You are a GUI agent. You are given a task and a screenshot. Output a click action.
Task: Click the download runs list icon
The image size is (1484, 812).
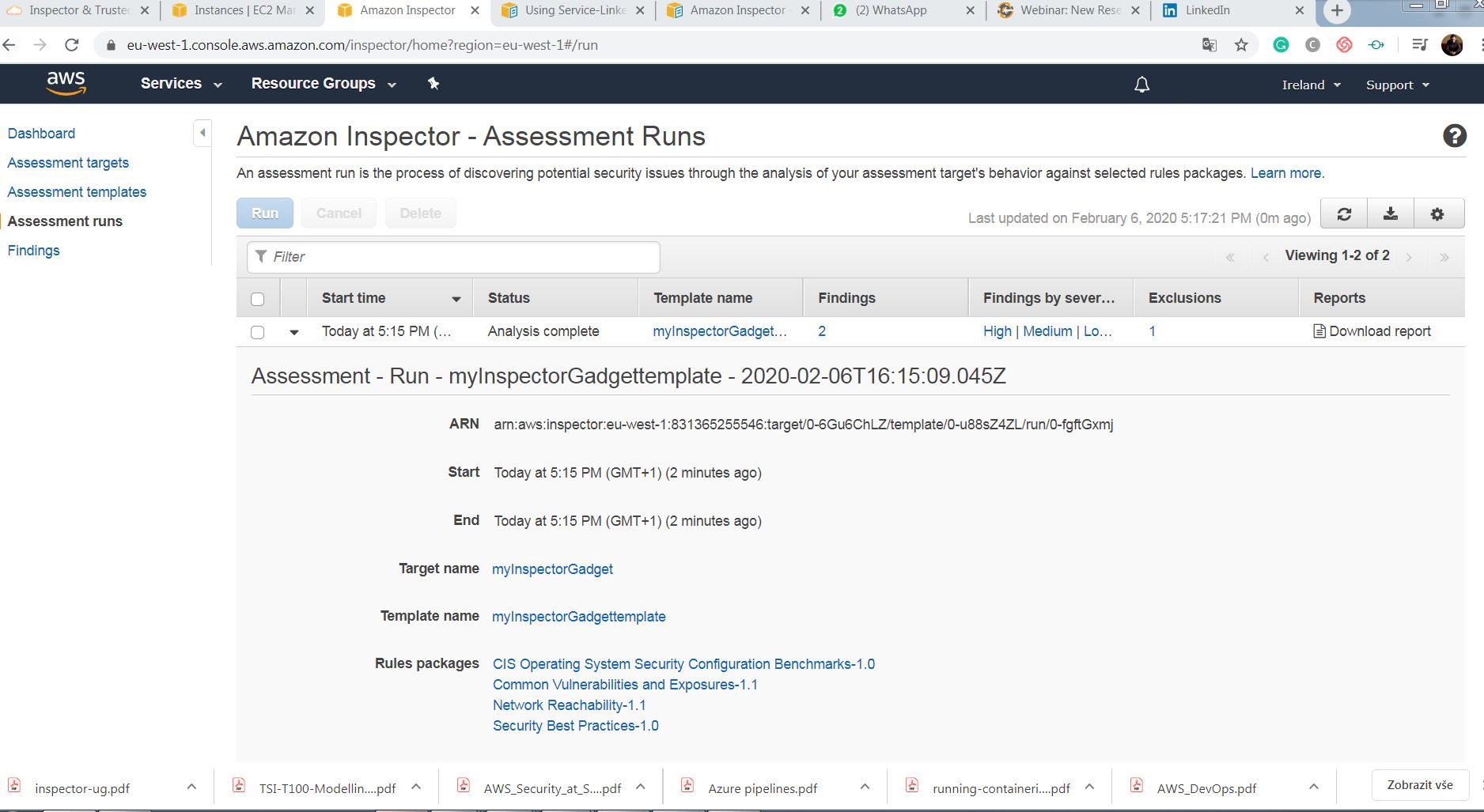pyautogui.click(x=1391, y=213)
